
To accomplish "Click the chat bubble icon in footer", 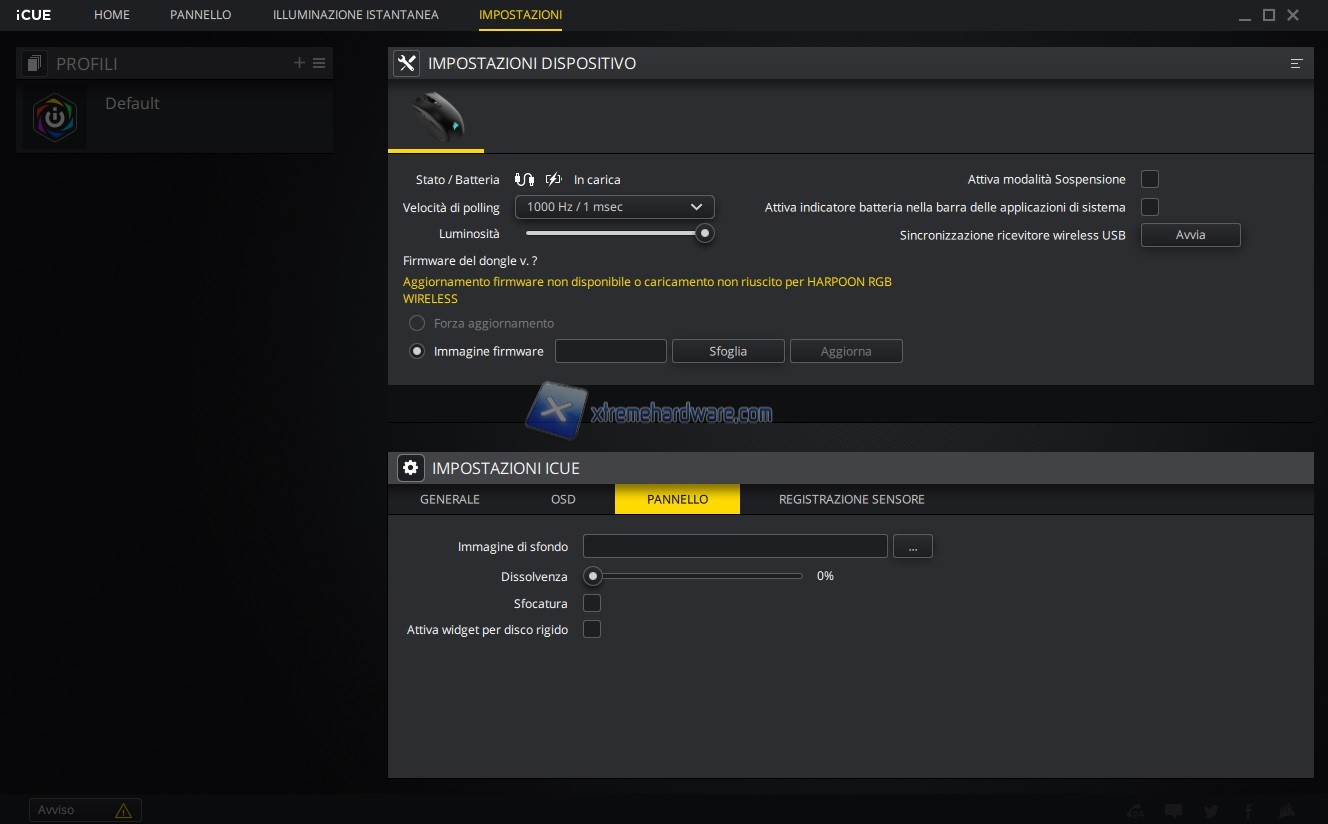I will click(1173, 811).
